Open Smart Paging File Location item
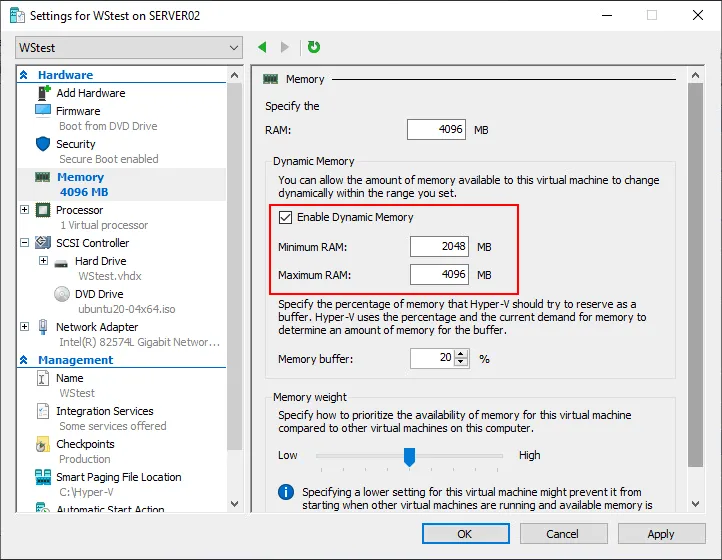The width and height of the screenshot is (722, 560). 118,477
